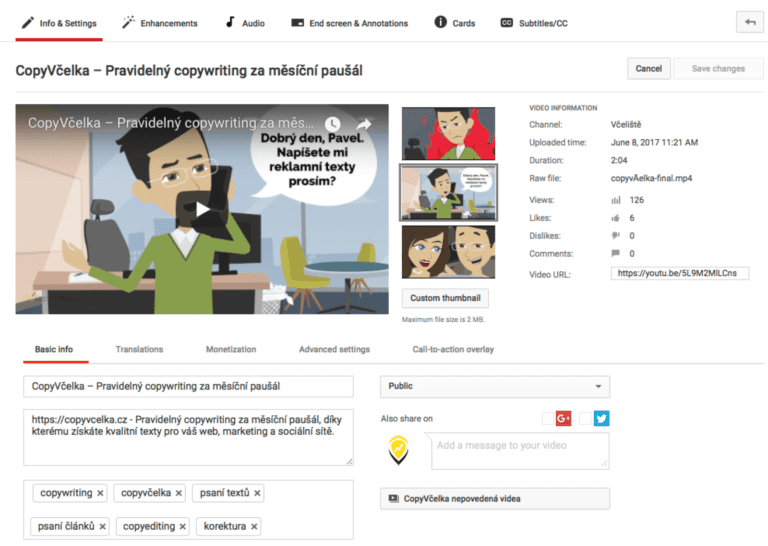
Task: Select the angry red-background thumbnail
Action: (x=448, y=133)
